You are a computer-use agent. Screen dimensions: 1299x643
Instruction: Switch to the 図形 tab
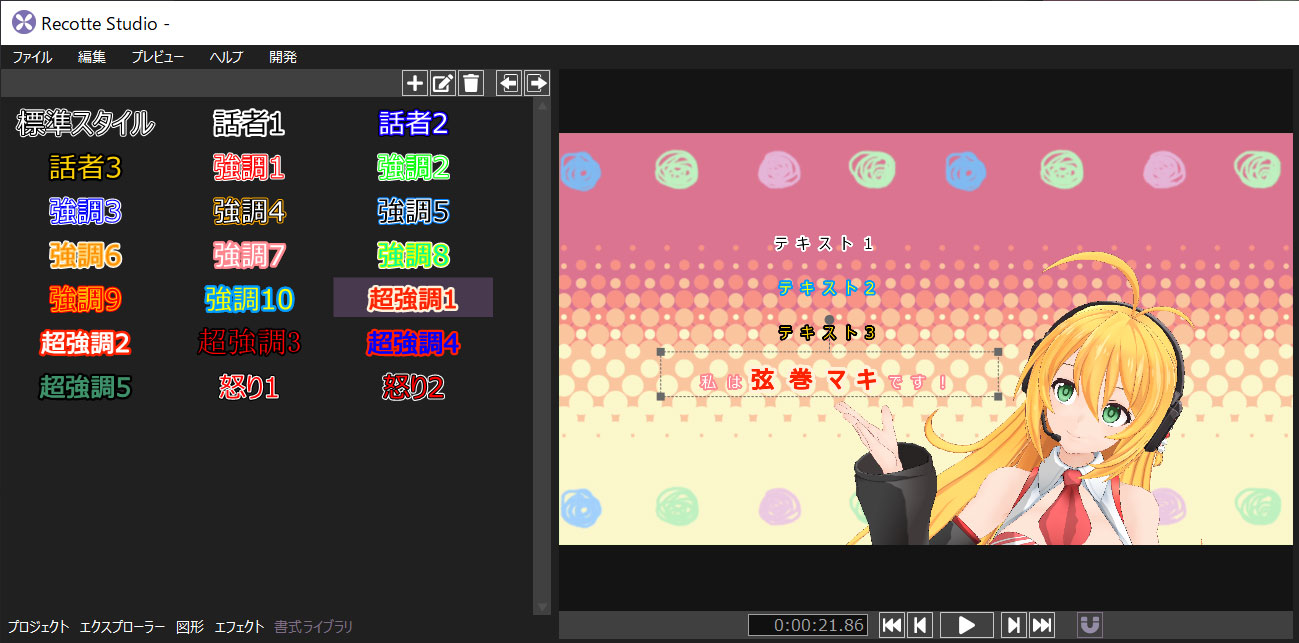[x=190, y=627]
